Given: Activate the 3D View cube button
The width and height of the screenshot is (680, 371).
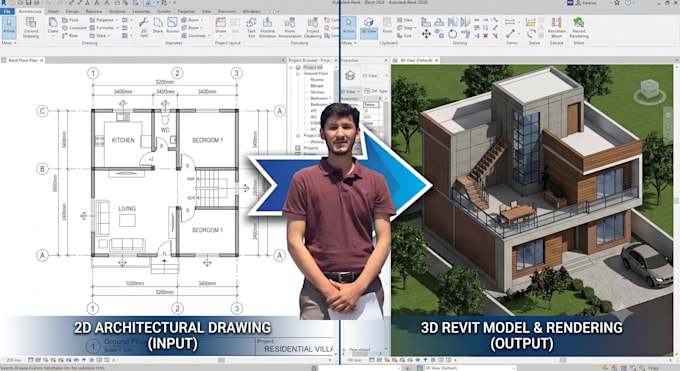Looking at the screenshot, I should pos(369,27).
